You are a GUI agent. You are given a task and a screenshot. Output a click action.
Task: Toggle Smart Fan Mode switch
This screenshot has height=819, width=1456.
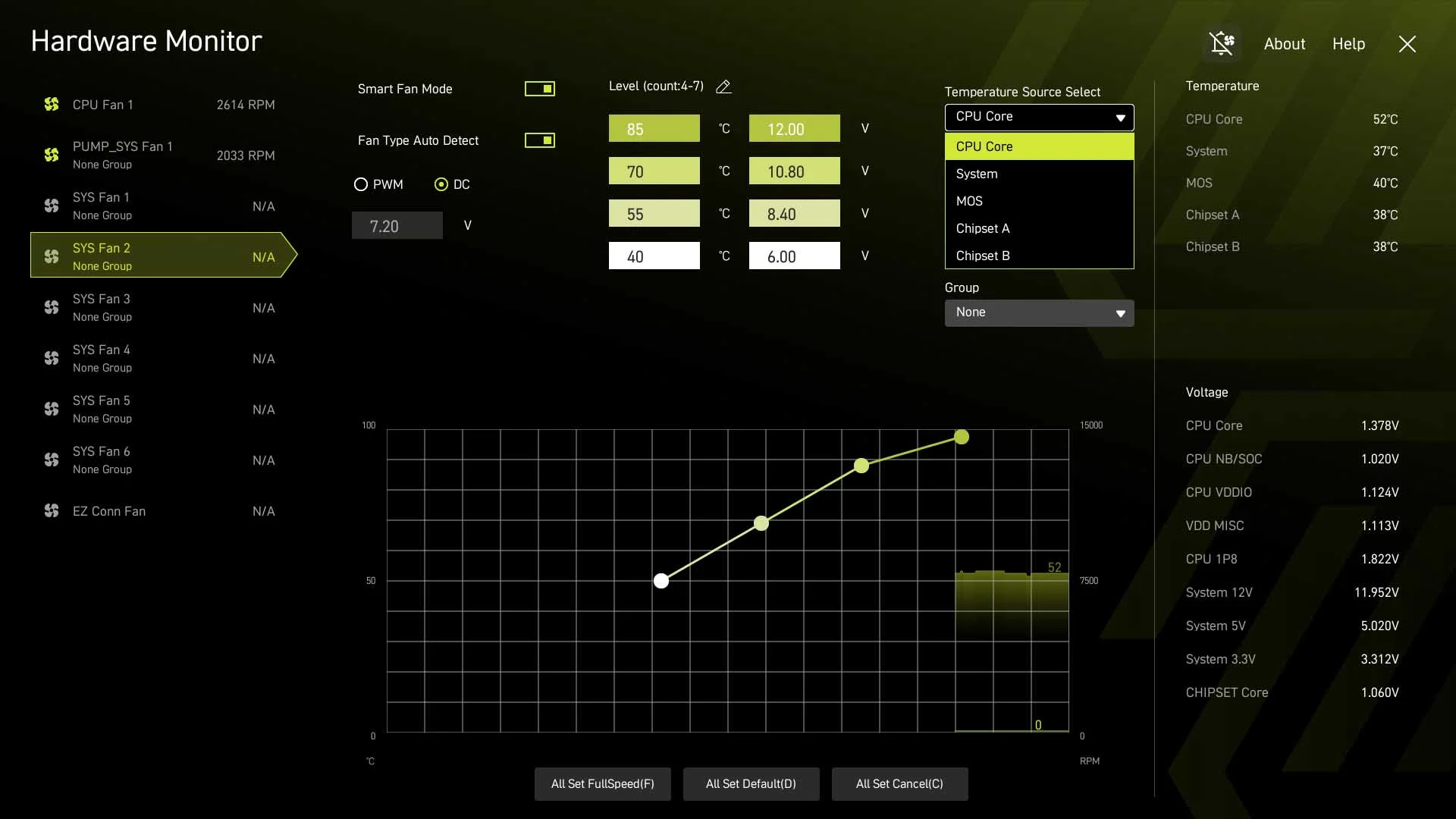(540, 89)
